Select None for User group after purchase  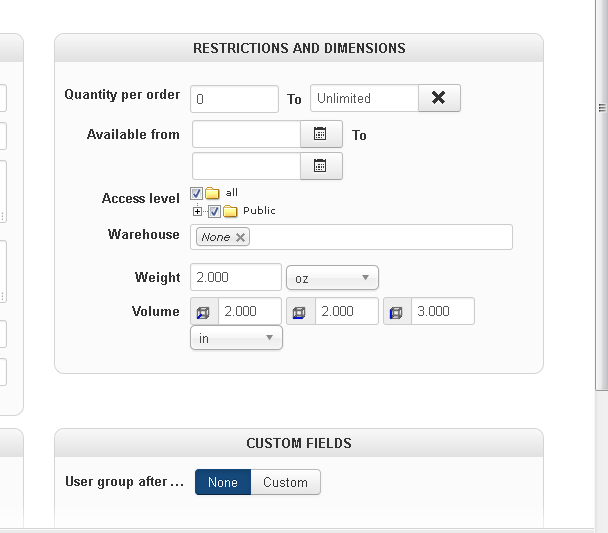pos(223,482)
